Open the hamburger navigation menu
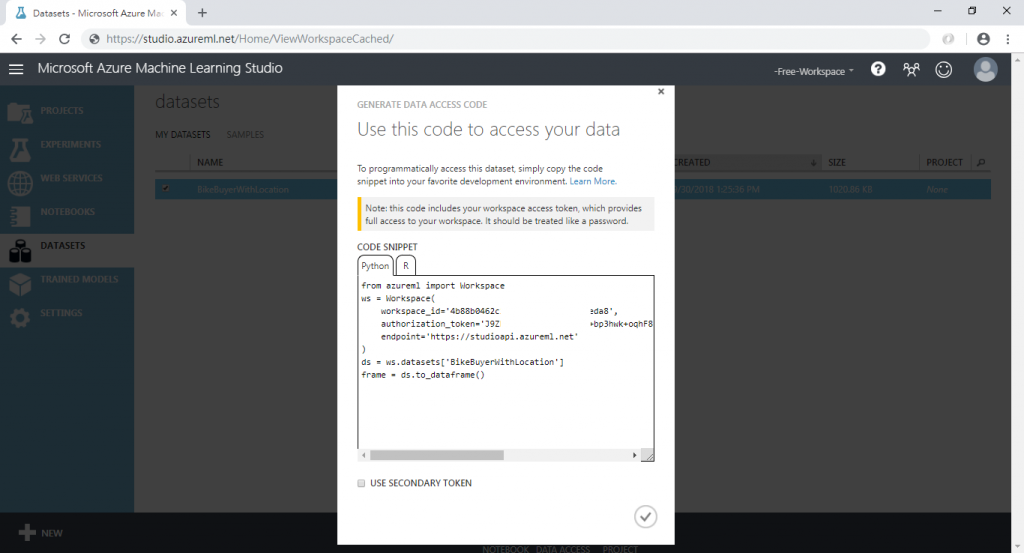Image resolution: width=1024 pixels, height=553 pixels. coord(16,69)
